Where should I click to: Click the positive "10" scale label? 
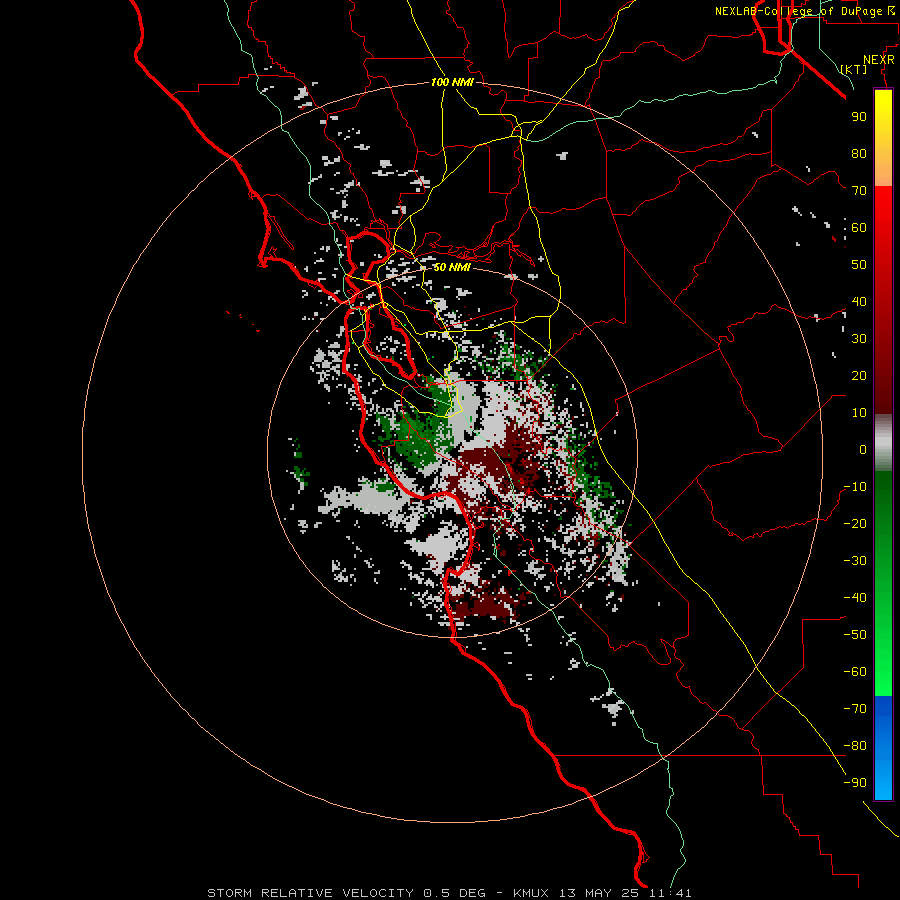point(859,413)
